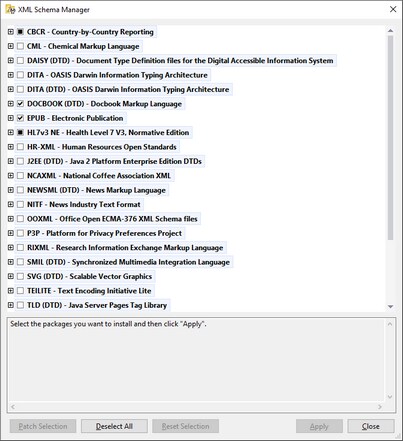Click the scroll up arrow of package list

pos(391,31)
